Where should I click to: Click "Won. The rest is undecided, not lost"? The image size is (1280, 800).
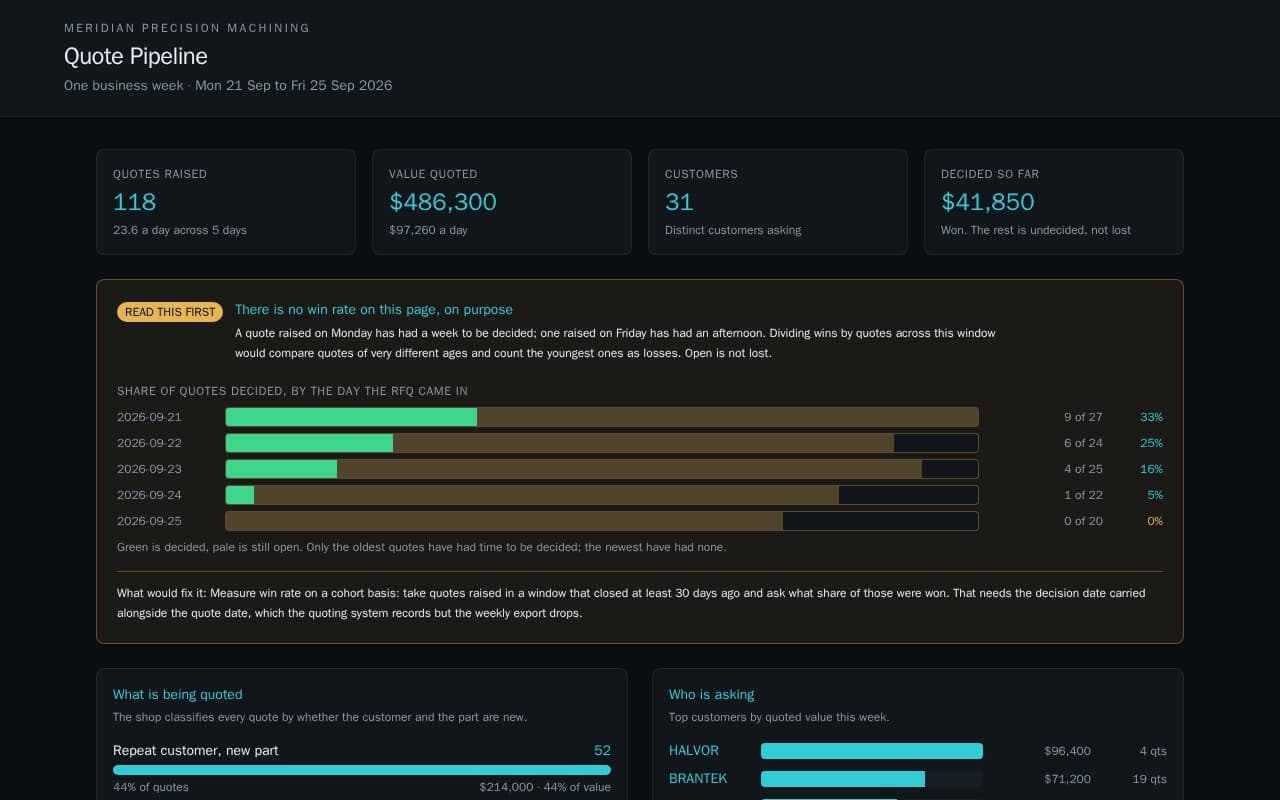click(1036, 230)
